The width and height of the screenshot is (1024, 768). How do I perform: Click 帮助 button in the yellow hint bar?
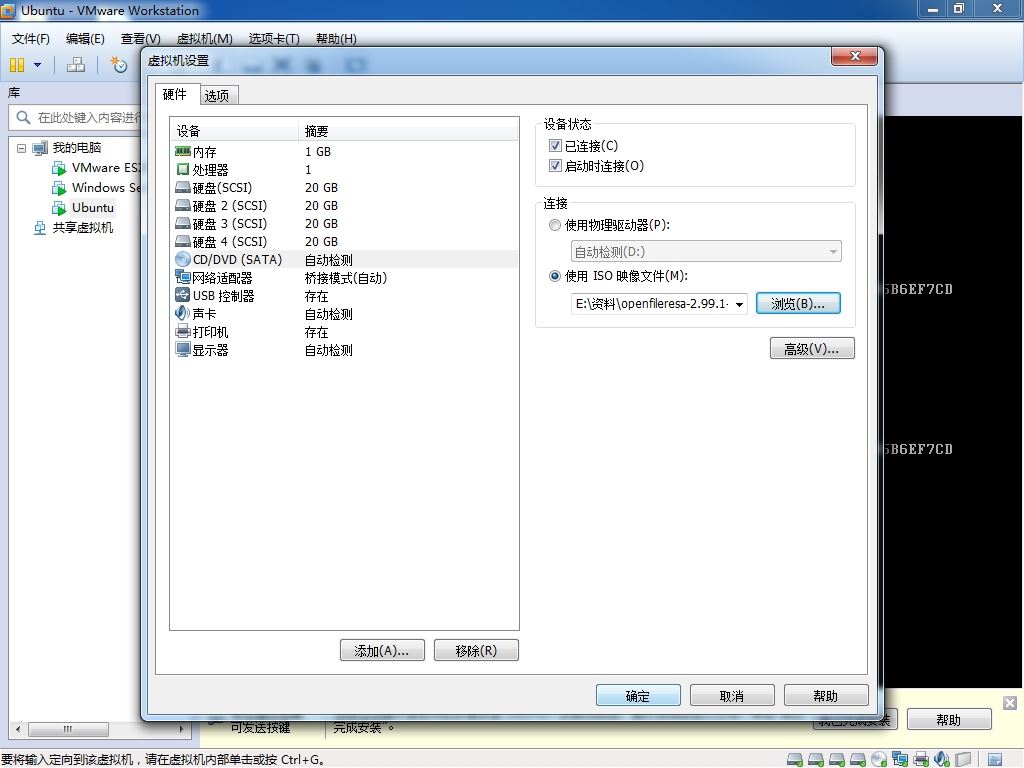click(949, 720)
